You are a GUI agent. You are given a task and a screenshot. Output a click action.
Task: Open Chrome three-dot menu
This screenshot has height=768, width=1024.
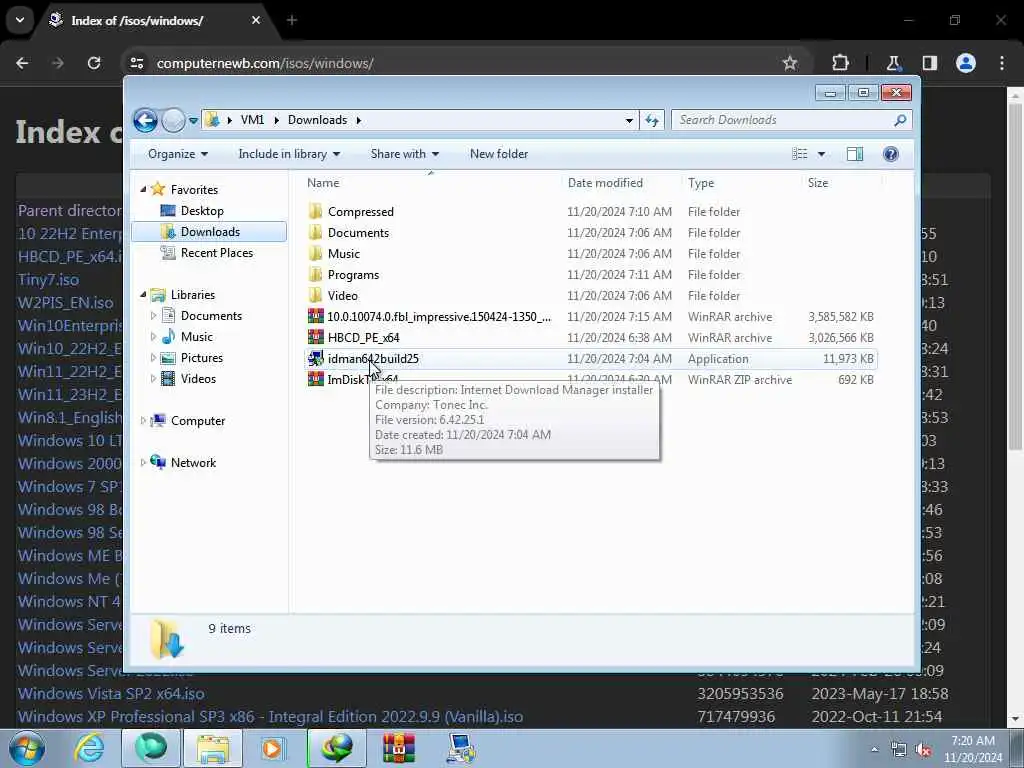tap(1002, 63)
